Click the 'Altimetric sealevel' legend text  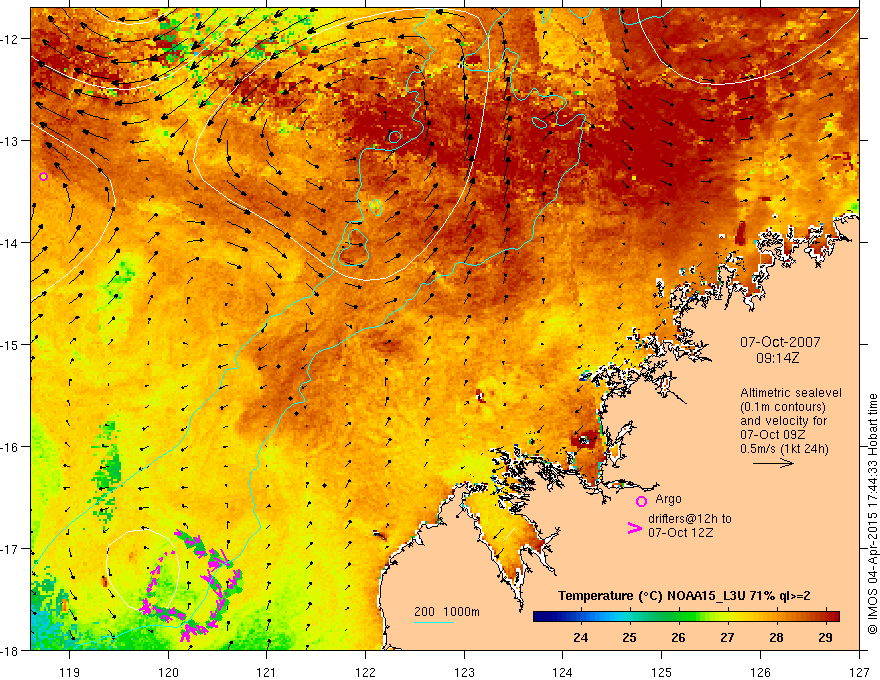[x=791, y=393]
